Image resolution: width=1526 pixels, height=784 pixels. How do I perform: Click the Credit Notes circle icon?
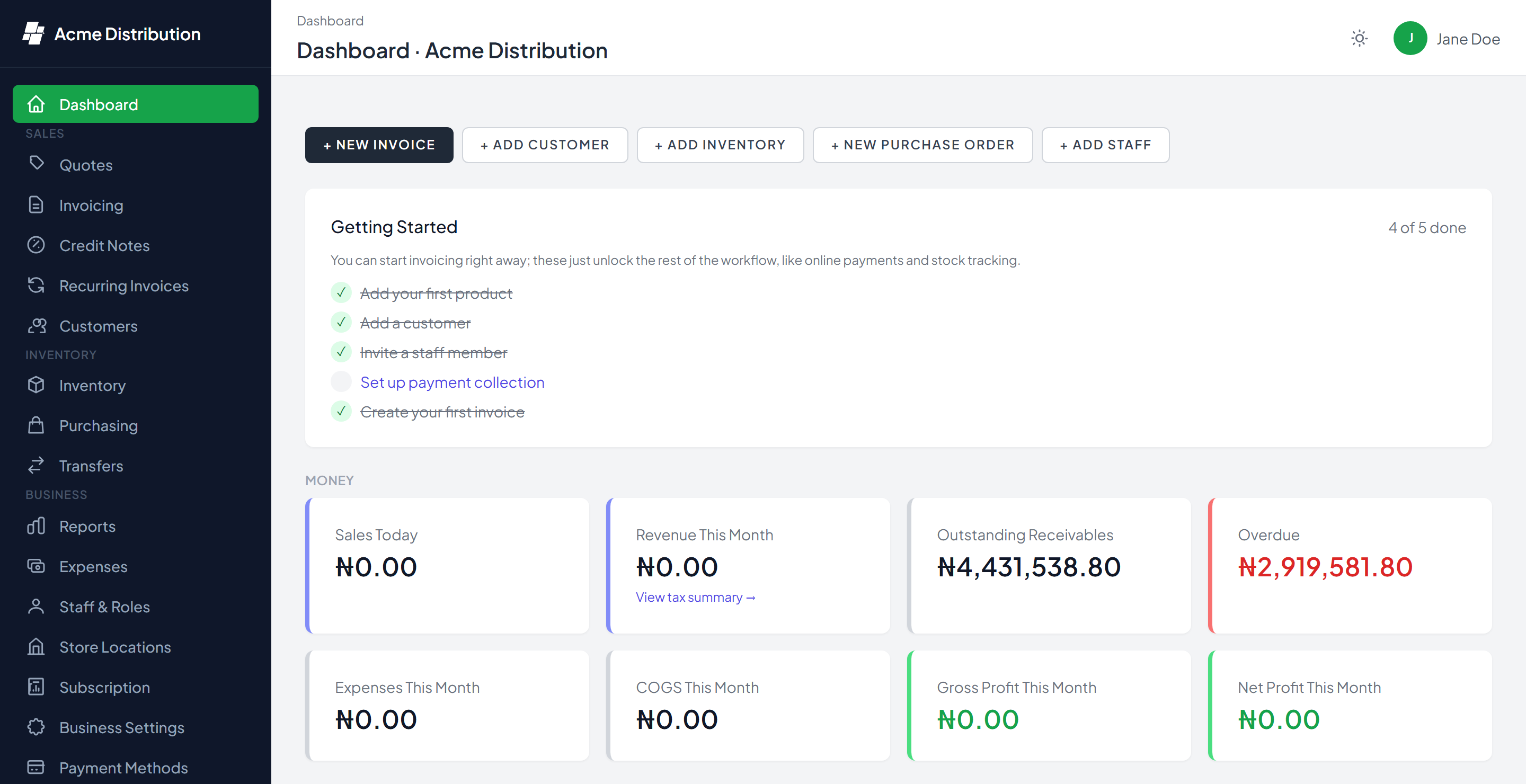coord(36,245)
